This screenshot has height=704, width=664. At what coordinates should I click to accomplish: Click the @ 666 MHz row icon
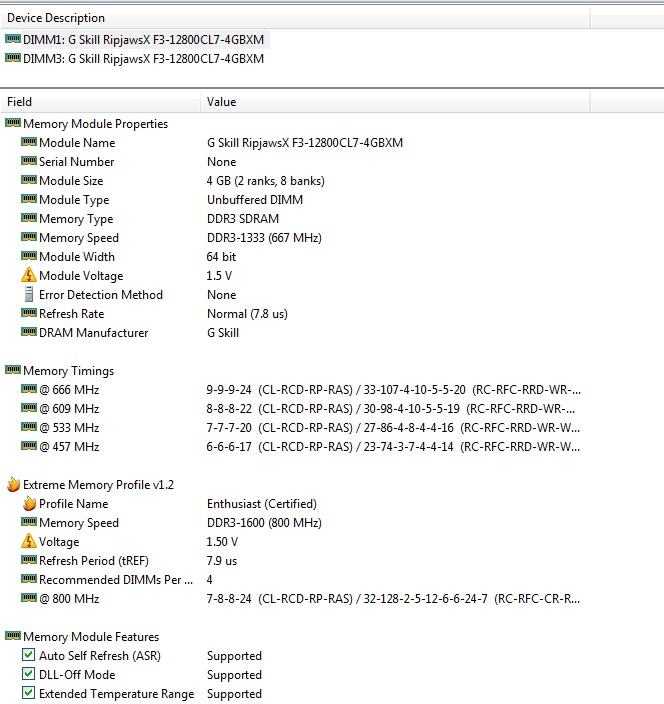tap(29, 389)
